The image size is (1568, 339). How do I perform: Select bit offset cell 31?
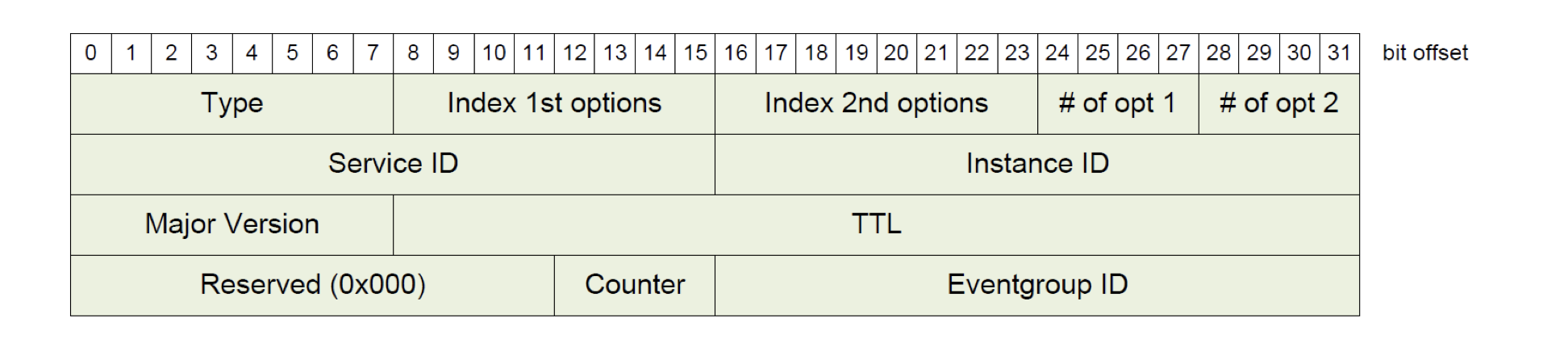[x=1339, y=53]
